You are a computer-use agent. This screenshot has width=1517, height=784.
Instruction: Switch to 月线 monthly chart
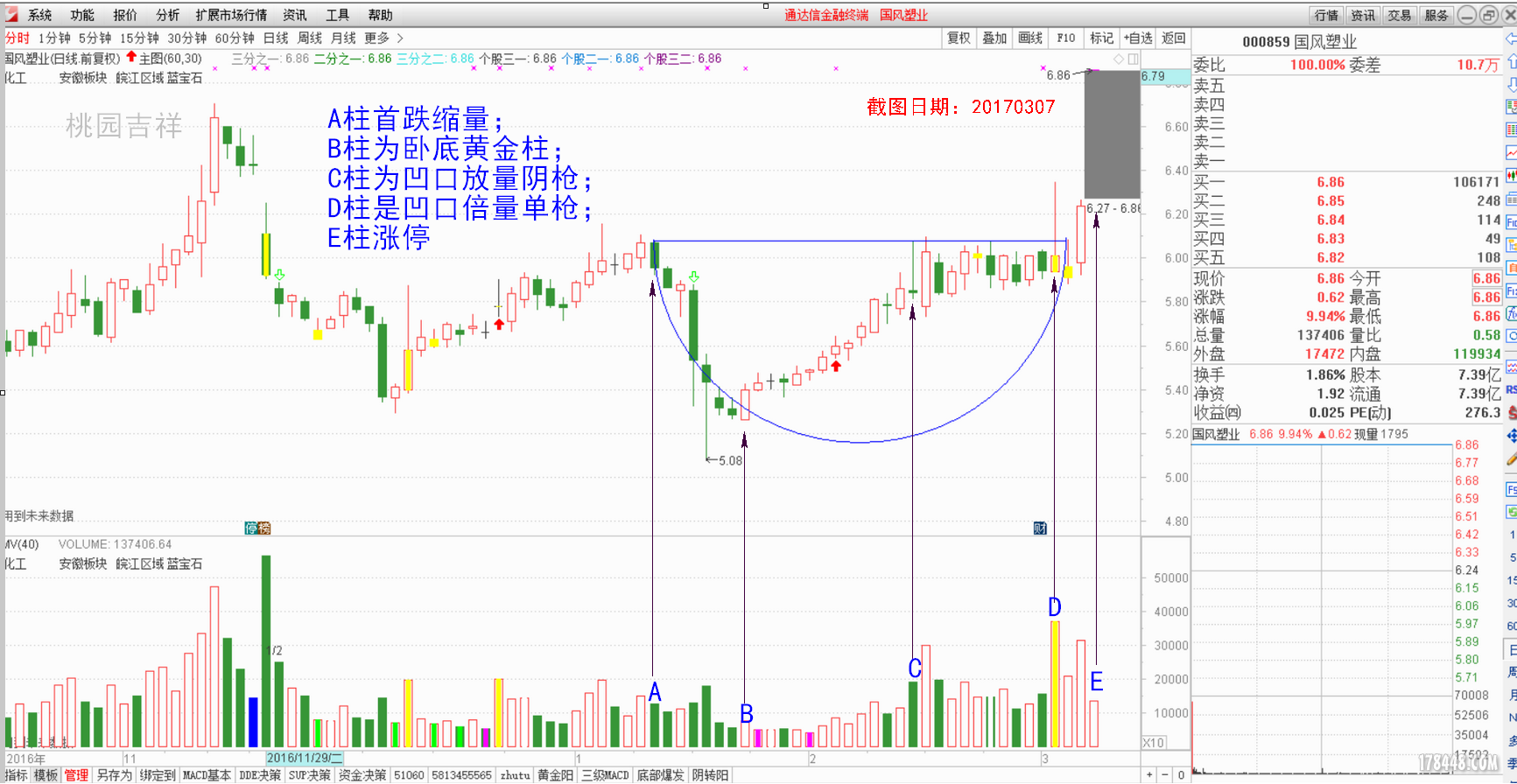tap(344, 38)
